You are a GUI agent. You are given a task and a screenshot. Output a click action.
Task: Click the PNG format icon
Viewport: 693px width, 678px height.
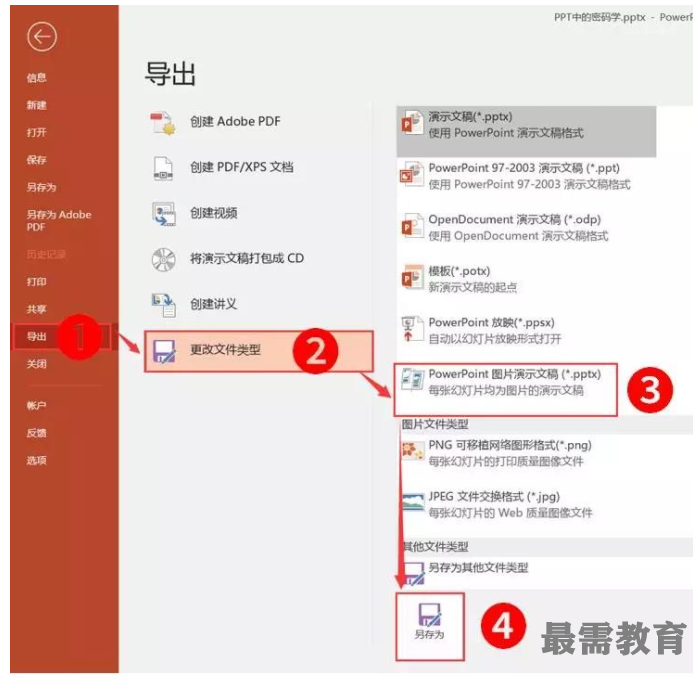412,451
